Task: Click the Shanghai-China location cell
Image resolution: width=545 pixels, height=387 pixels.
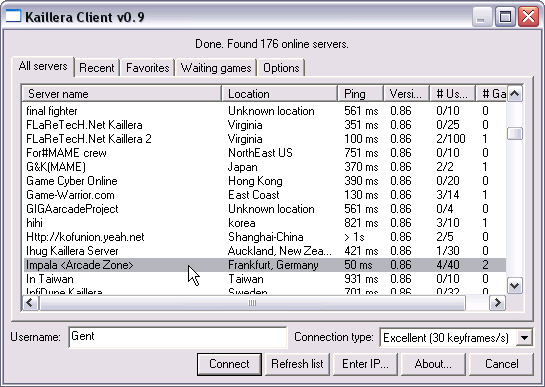Action: coord(266,237)
